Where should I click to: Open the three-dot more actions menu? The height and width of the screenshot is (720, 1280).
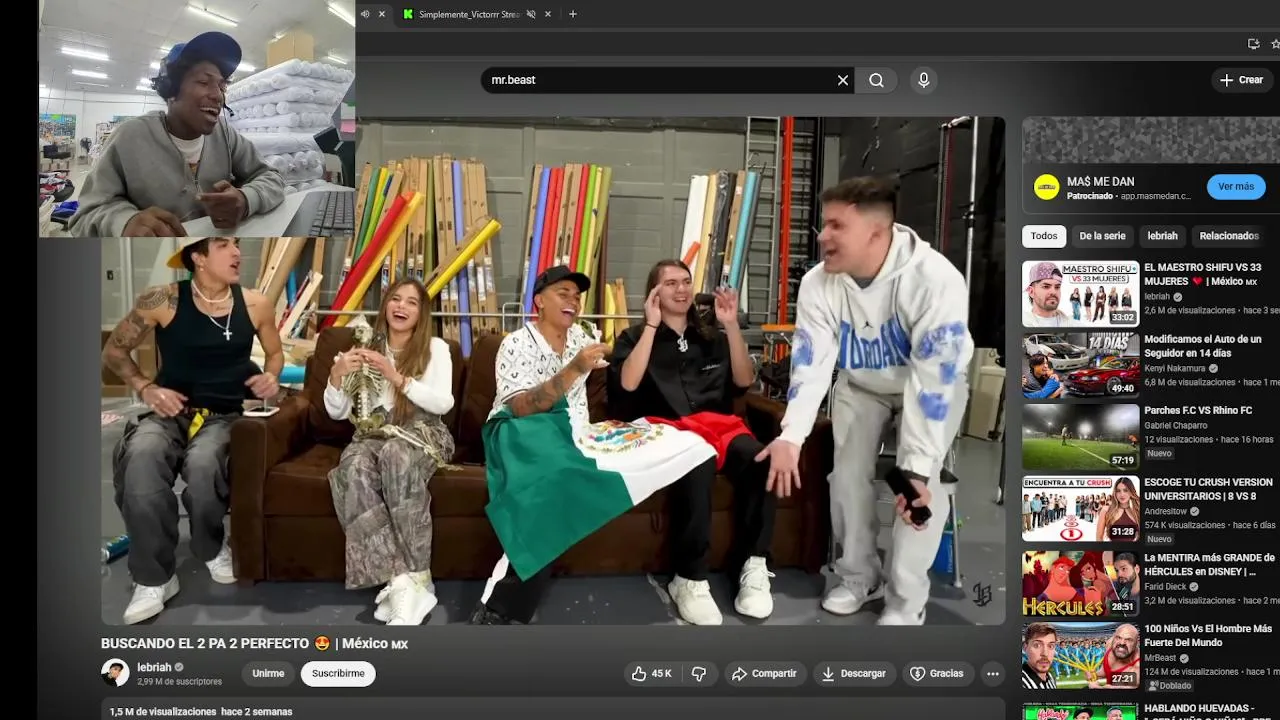coord(993,674)
